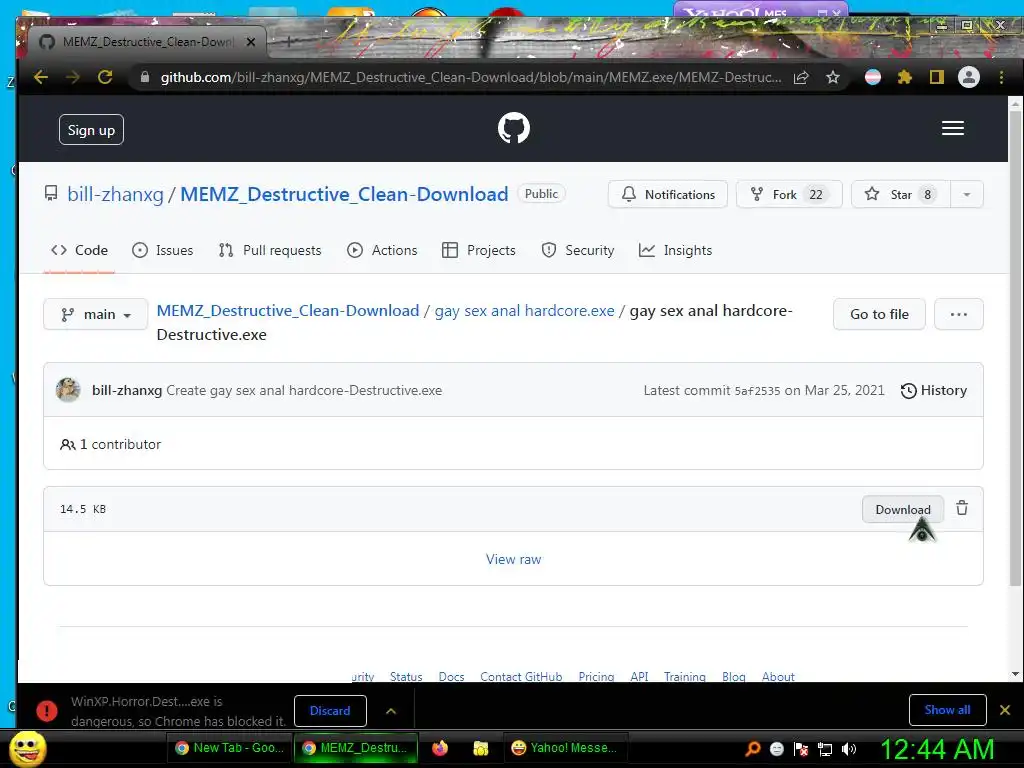Click the GitHub Octocat logo
Screen dimensions: 1024x768
coord(514,128)
